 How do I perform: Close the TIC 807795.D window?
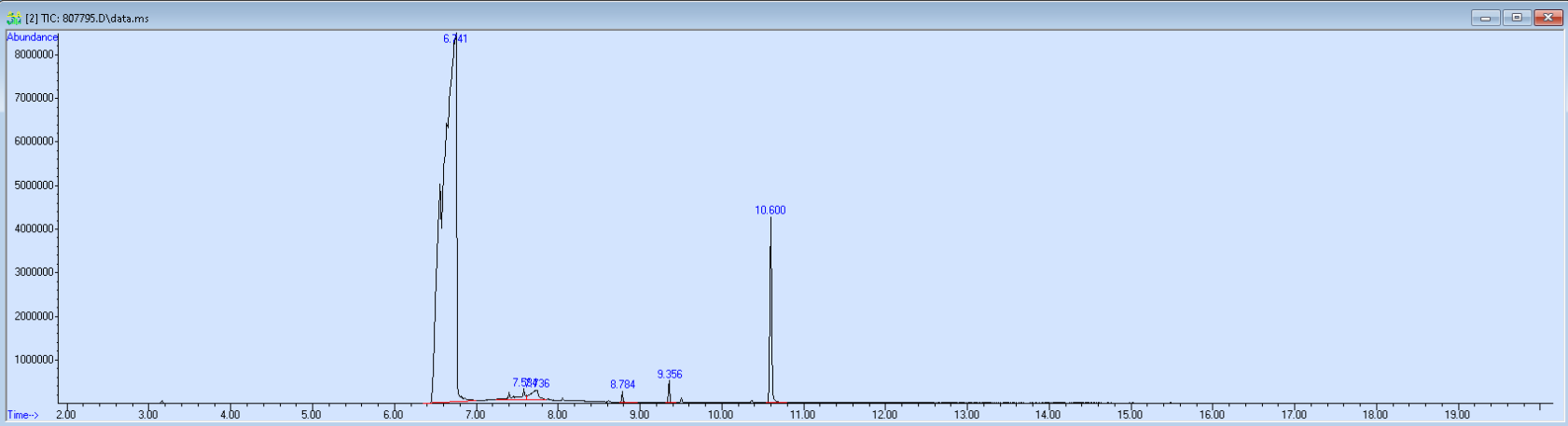1548,18
